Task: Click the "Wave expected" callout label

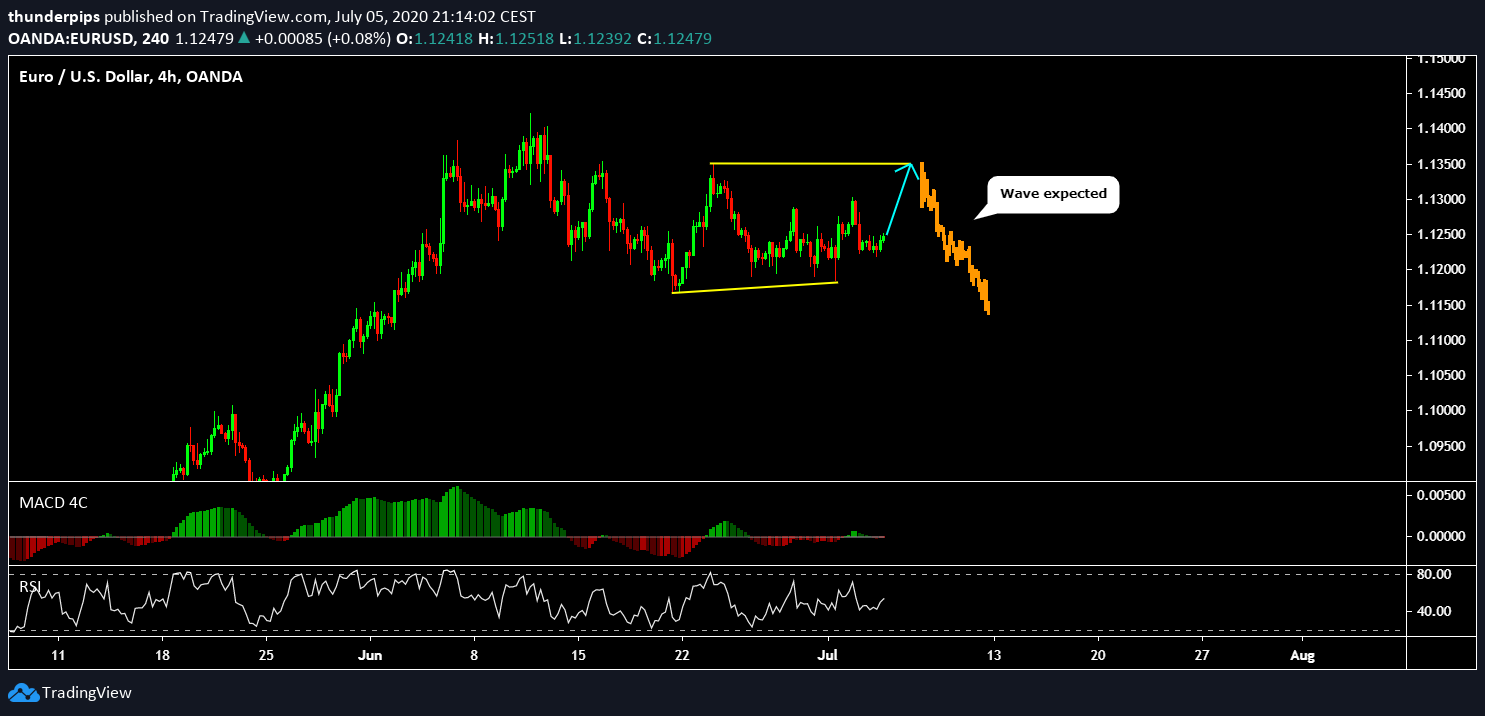Action: point(1053,194)
